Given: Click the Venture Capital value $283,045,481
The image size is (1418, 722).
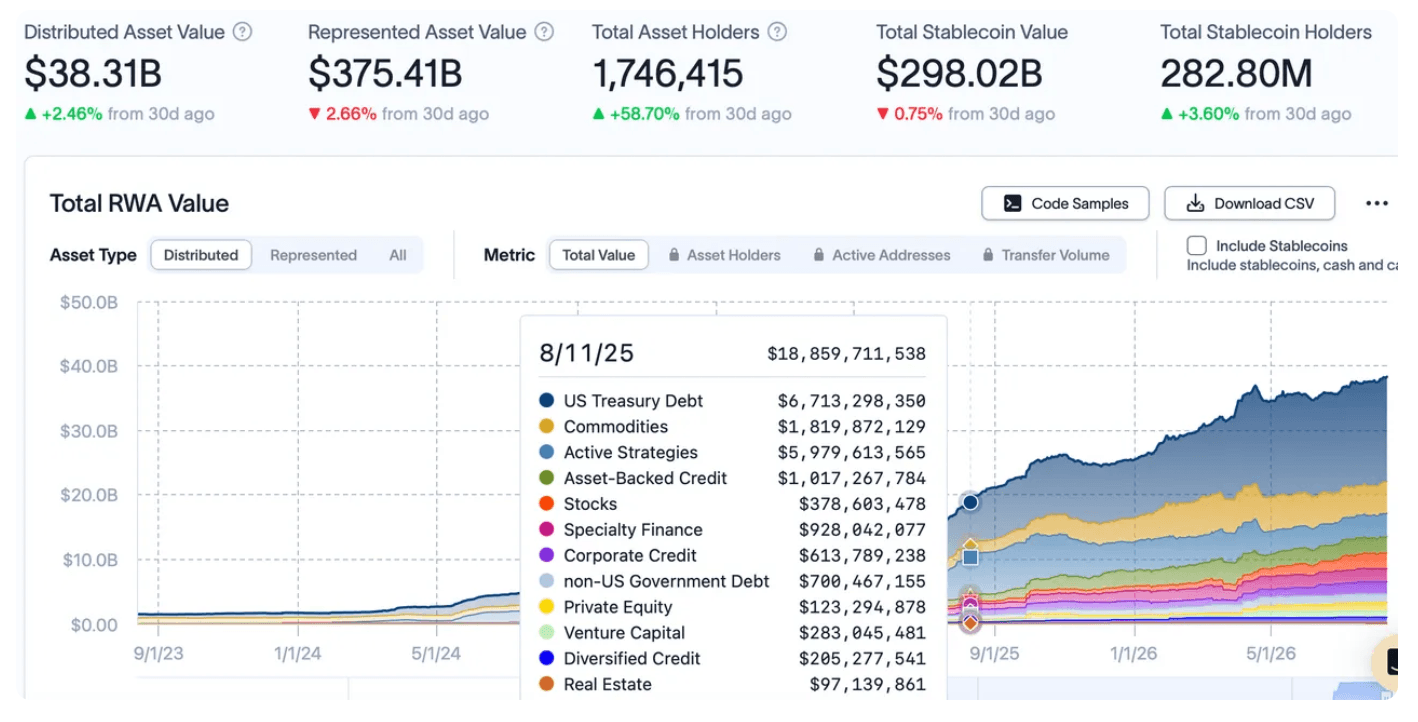Looking at the screenshot, I should 863,633.
